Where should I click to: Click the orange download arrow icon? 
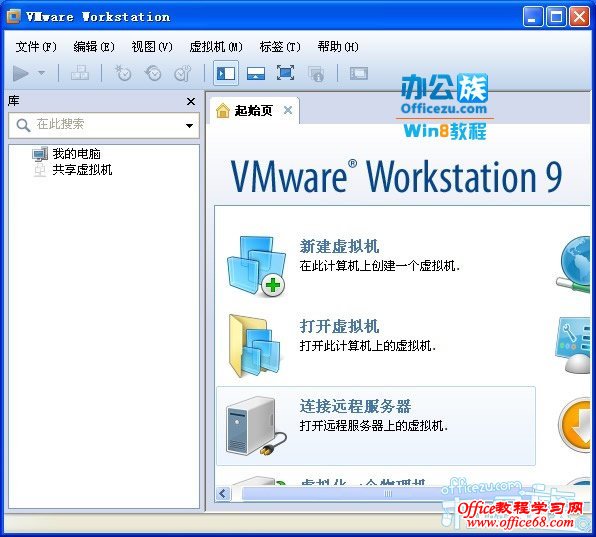[575, 425]
